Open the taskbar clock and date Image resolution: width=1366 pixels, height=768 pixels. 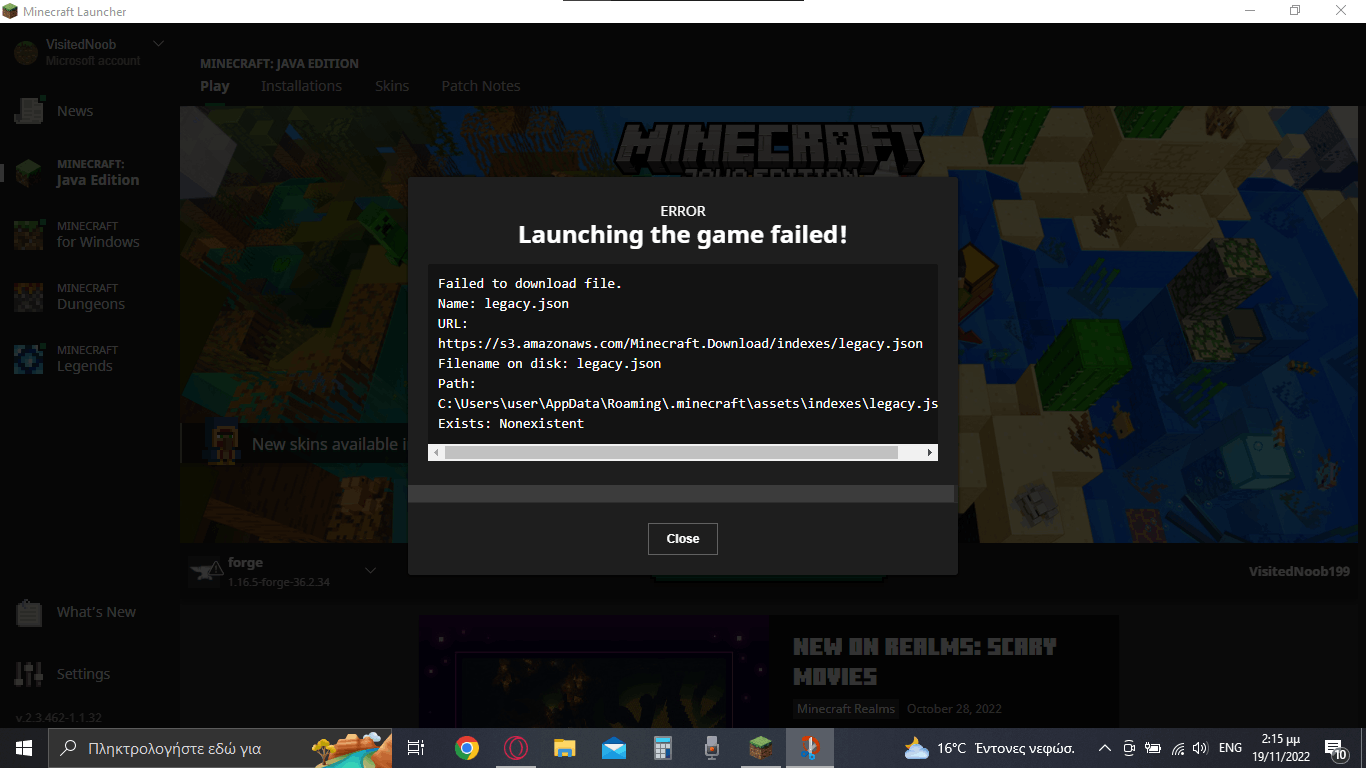pos(1281,748)
